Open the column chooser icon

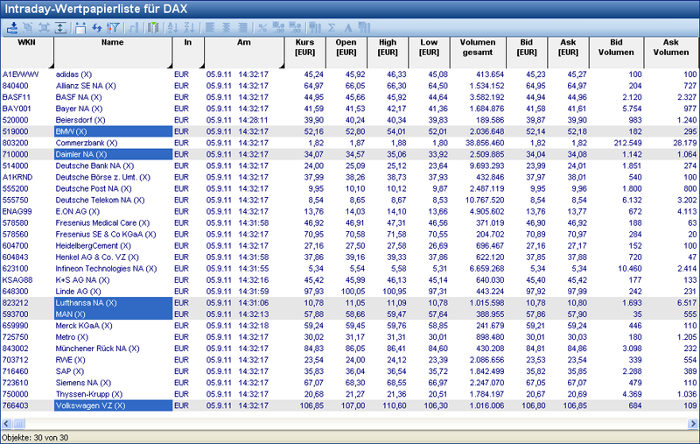pyautogui.click(x=154, y=27)
